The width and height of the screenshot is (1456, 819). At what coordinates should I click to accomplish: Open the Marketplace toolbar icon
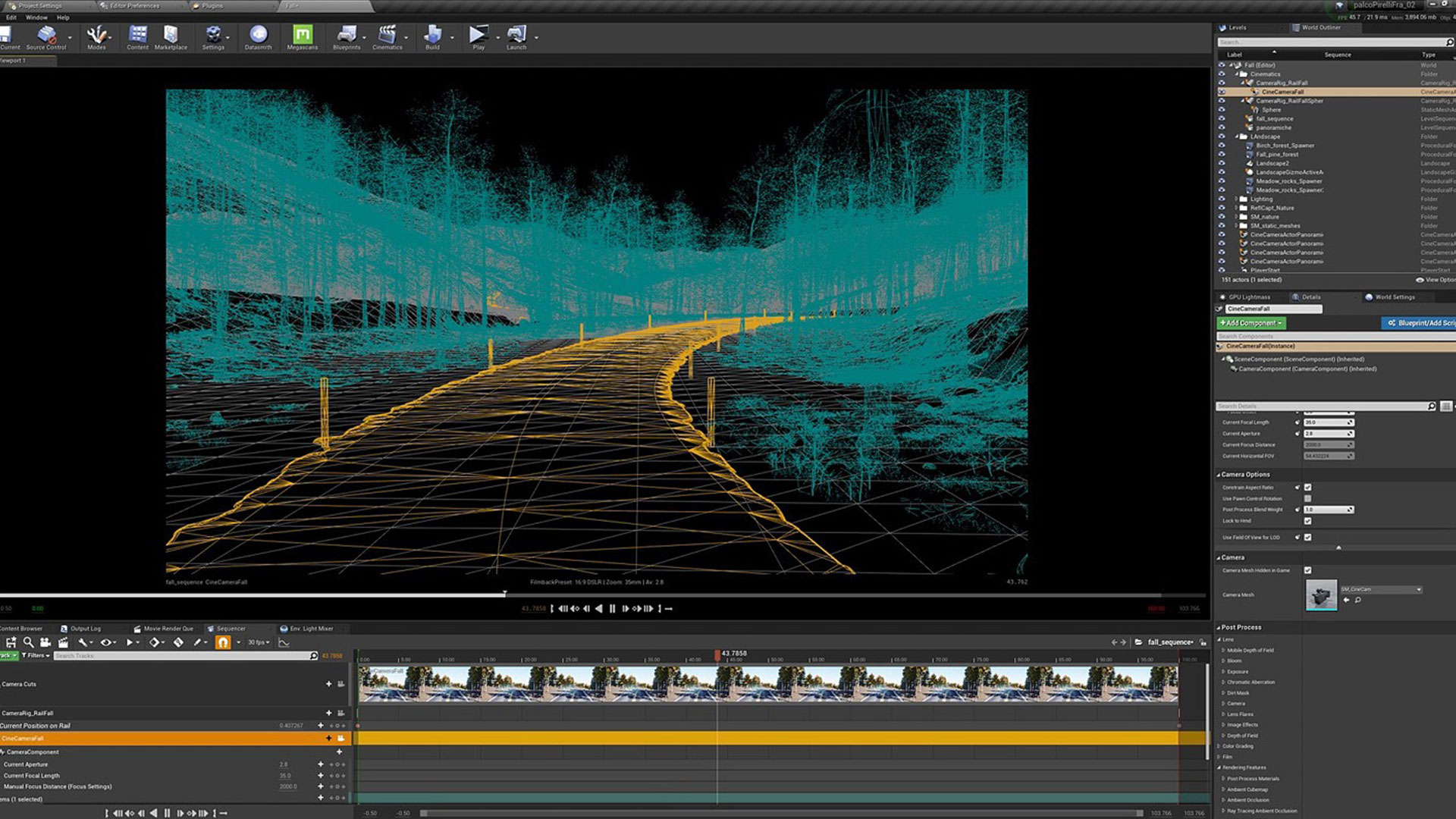click(x=171, y=37)
